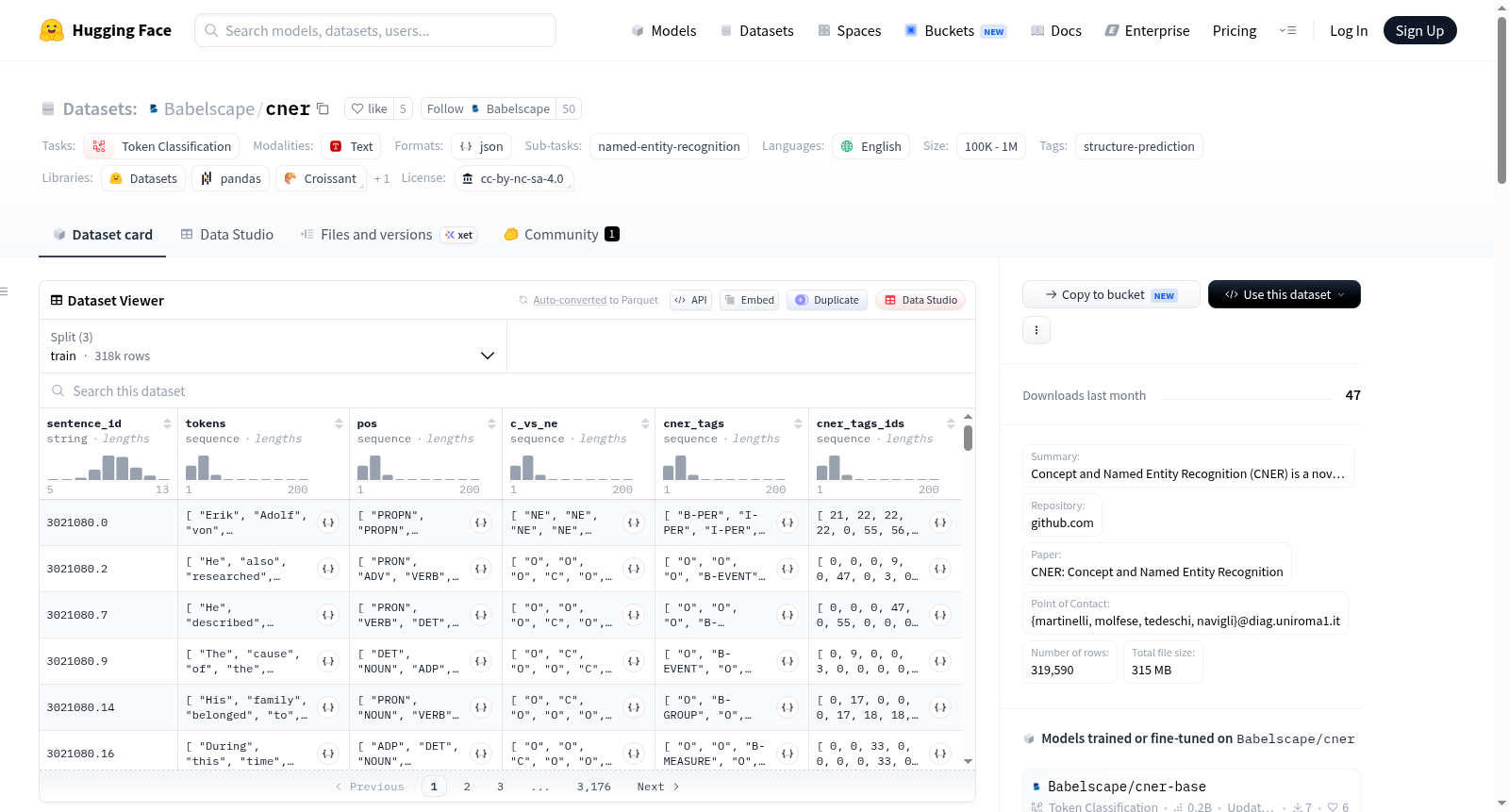Sort by pos column
The image size is (1509, 812).
point(491,423)
